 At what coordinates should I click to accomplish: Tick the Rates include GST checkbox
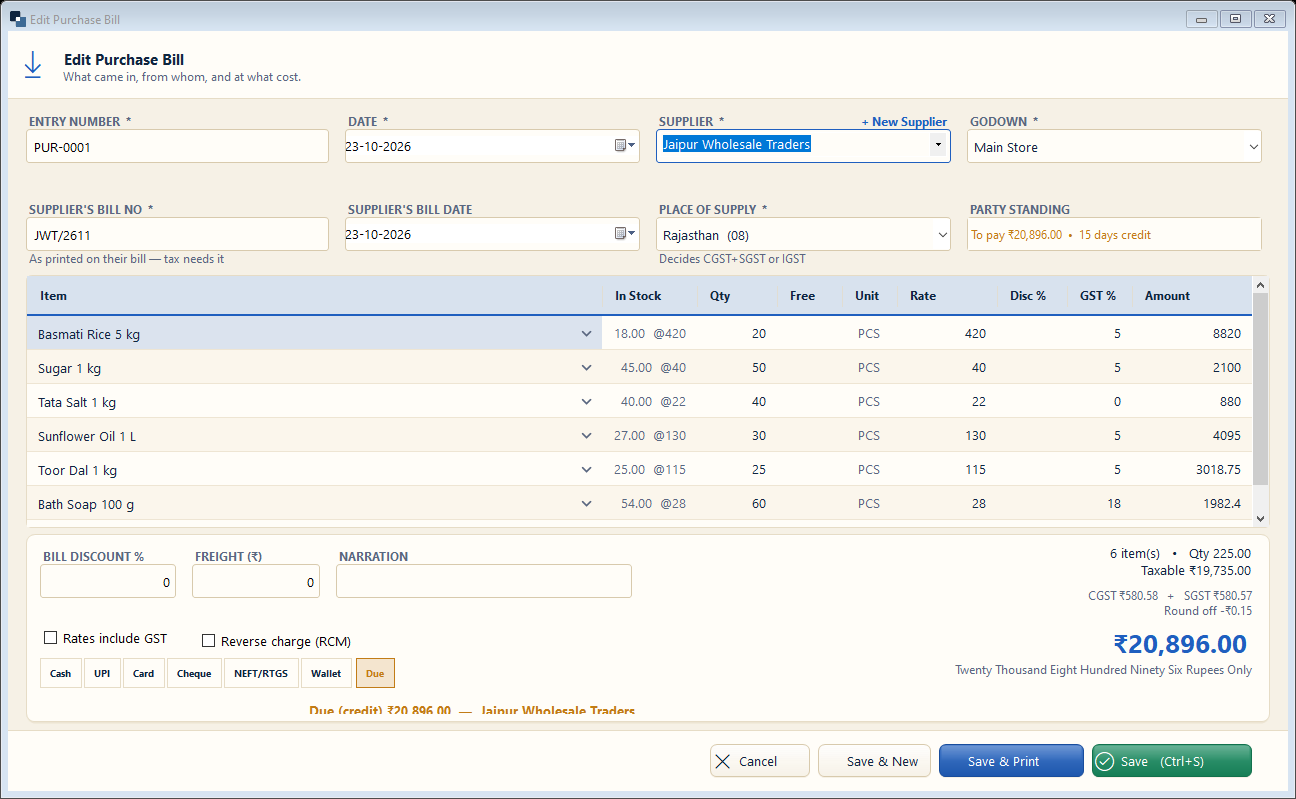point(50,638)
